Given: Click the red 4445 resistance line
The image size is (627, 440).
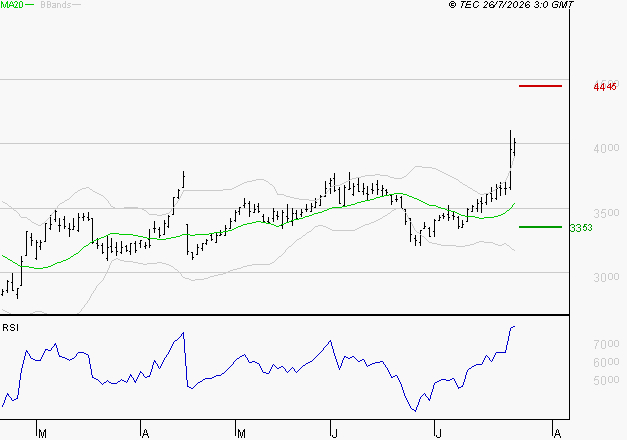Looking at the screenshot, I should (540, 86).
